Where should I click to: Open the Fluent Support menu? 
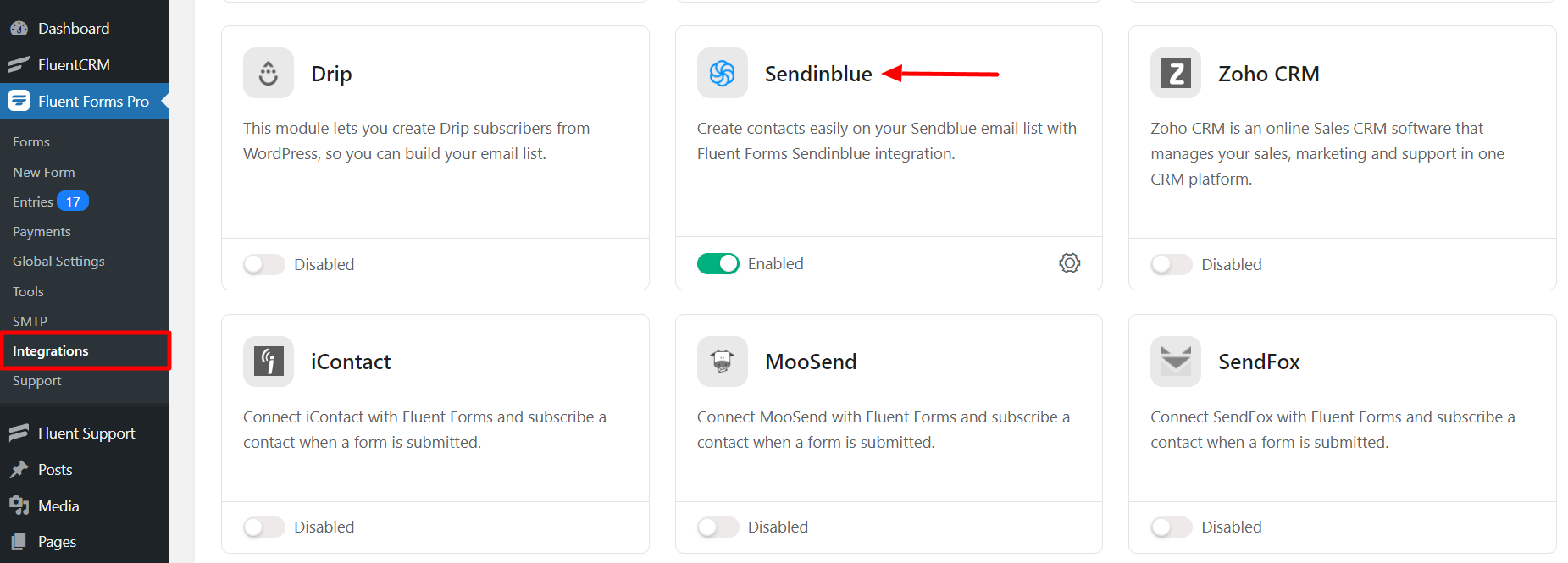tap(86, 433)
